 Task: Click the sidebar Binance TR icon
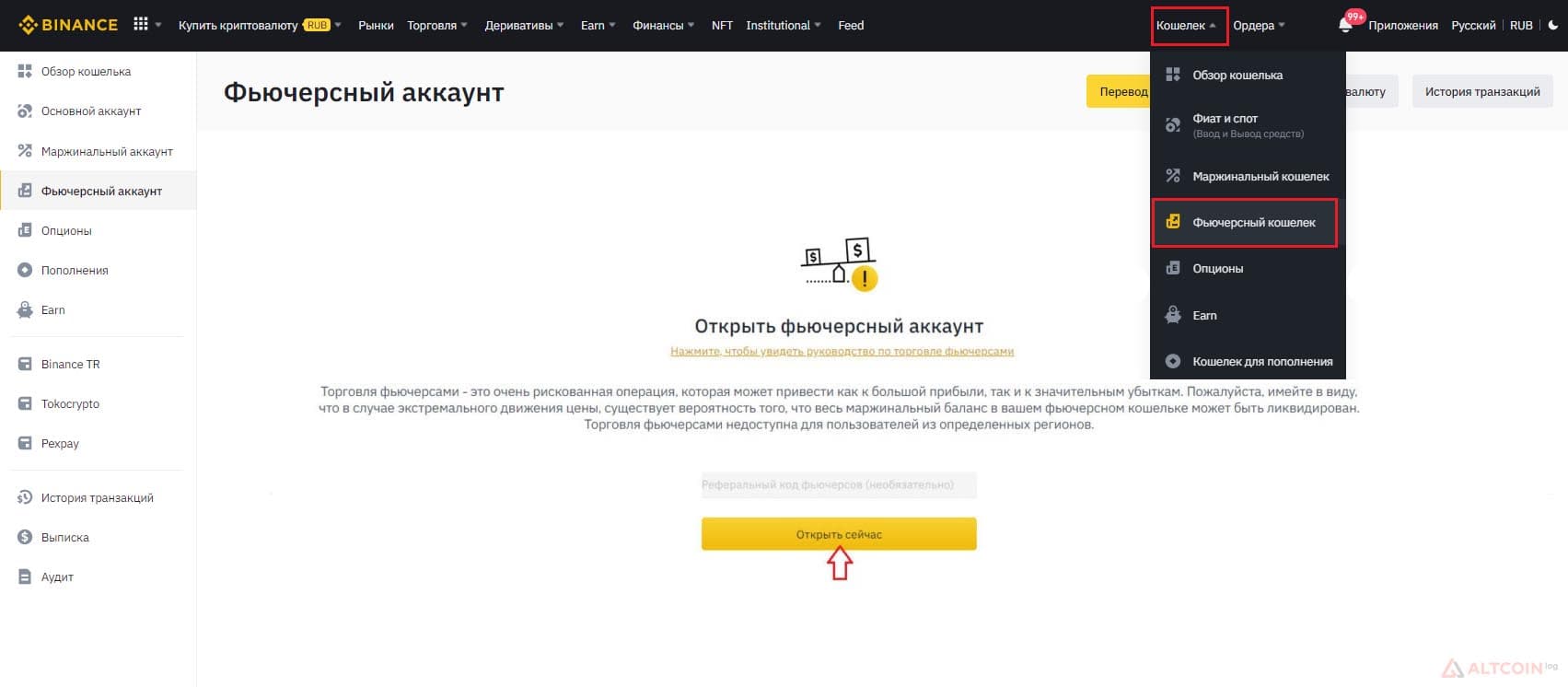point(25,364)
